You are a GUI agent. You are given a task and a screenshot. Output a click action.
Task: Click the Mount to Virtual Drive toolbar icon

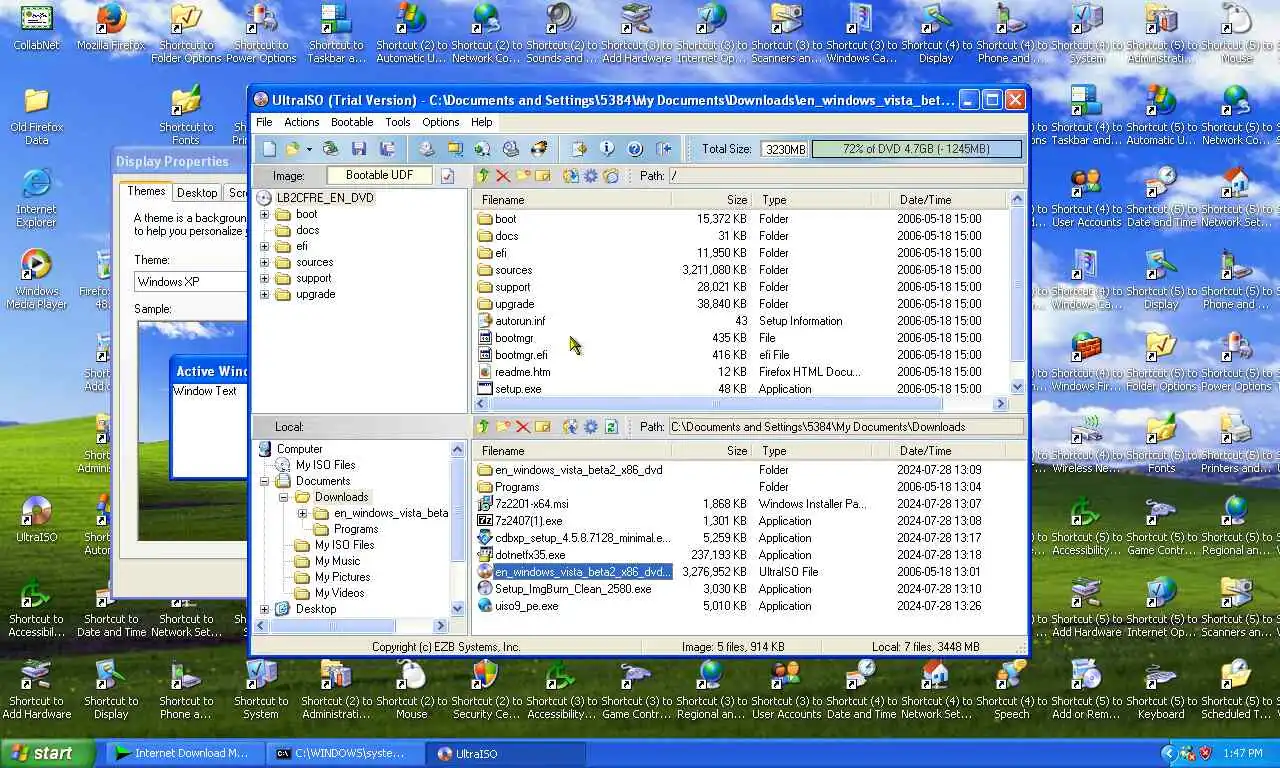point(511,149)
